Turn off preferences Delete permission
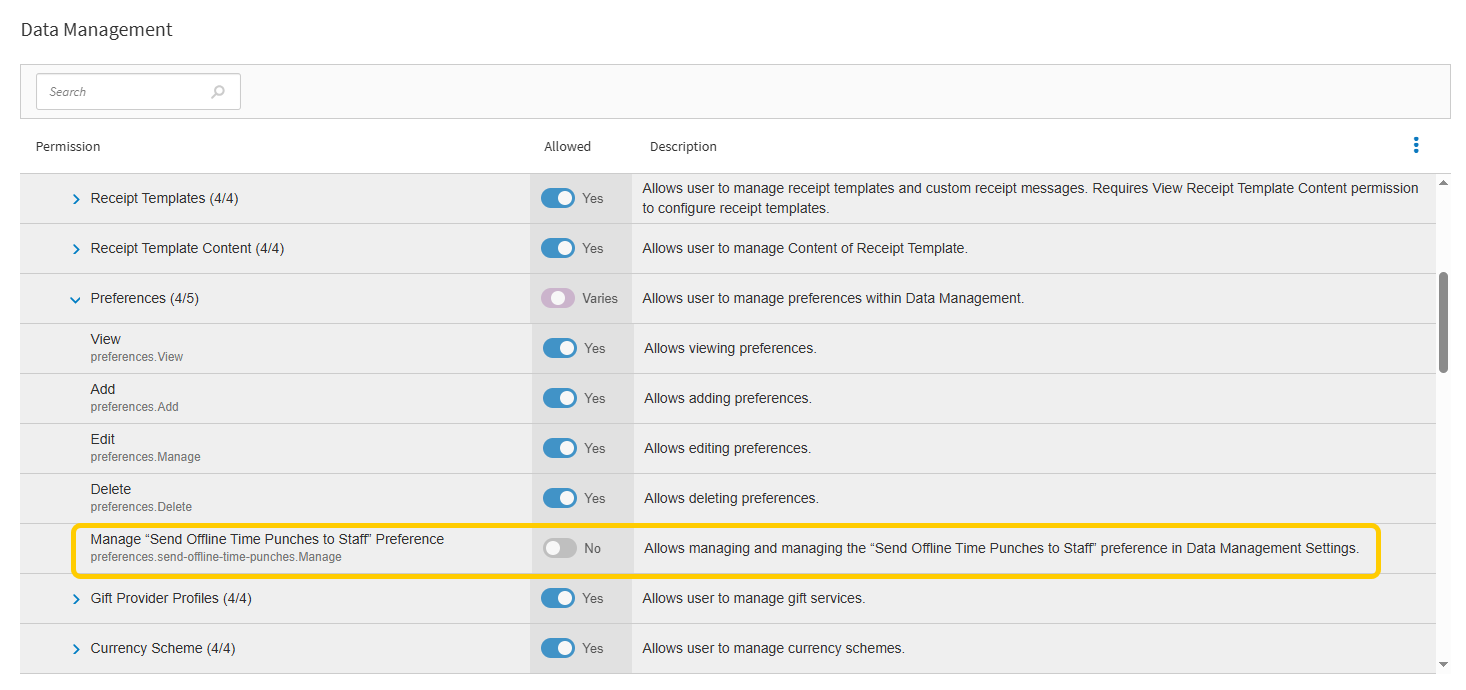Screen dimensions: 1466x690 pyautogui.click(x=560, y=498)
